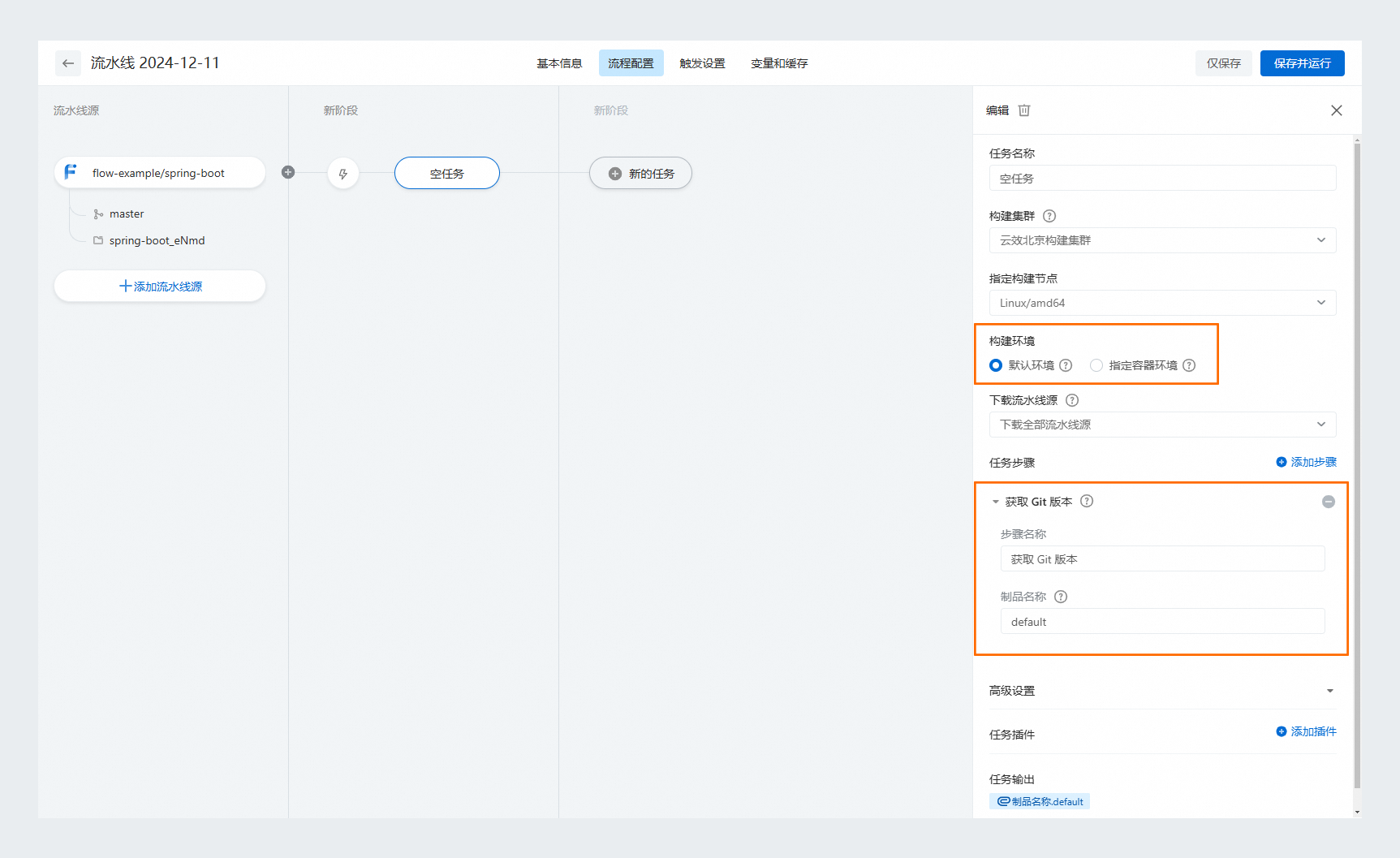Image resolution: width=1400 pixels, height=858 pixels.
Task: Click the flow-example/spring-boot source logo icon
Action: click(x=71, y=172)
